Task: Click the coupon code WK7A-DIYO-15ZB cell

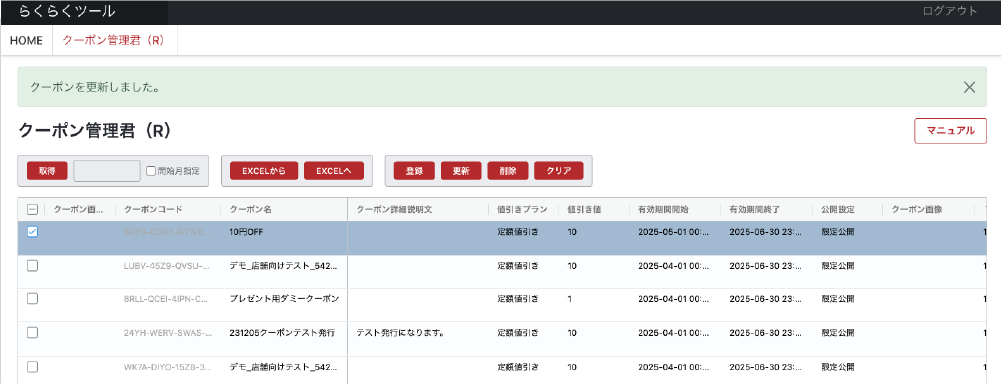Action: coord(167,367)
